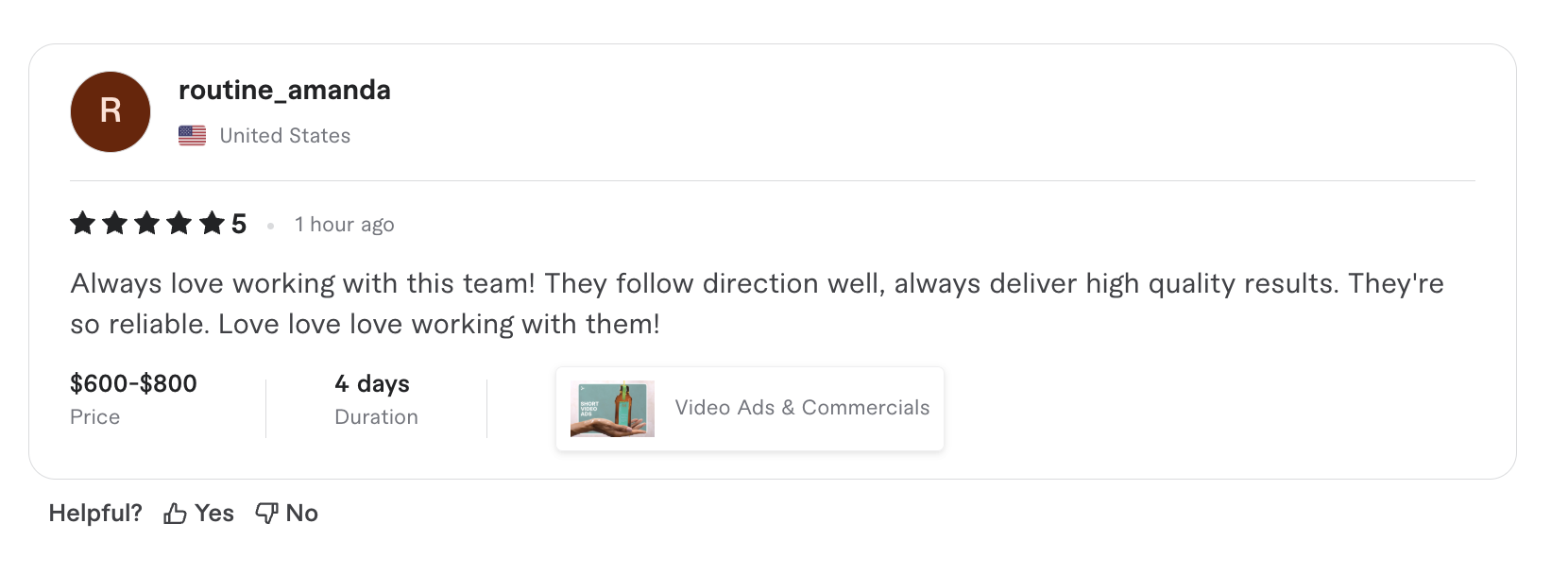
Task: Mark review helpful with Yes
Action: (214, 514)
